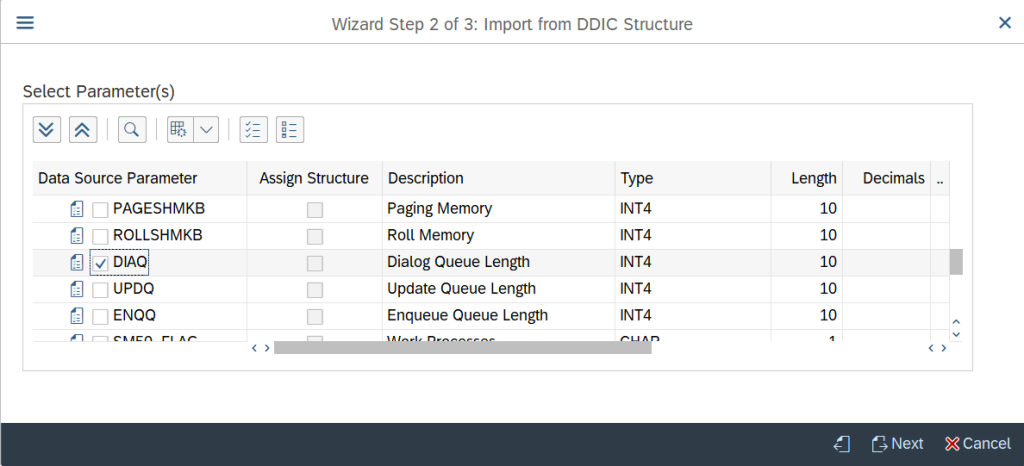
Task: Check the UPDQ parameter checkbox
Action: [x=101, y=289]
